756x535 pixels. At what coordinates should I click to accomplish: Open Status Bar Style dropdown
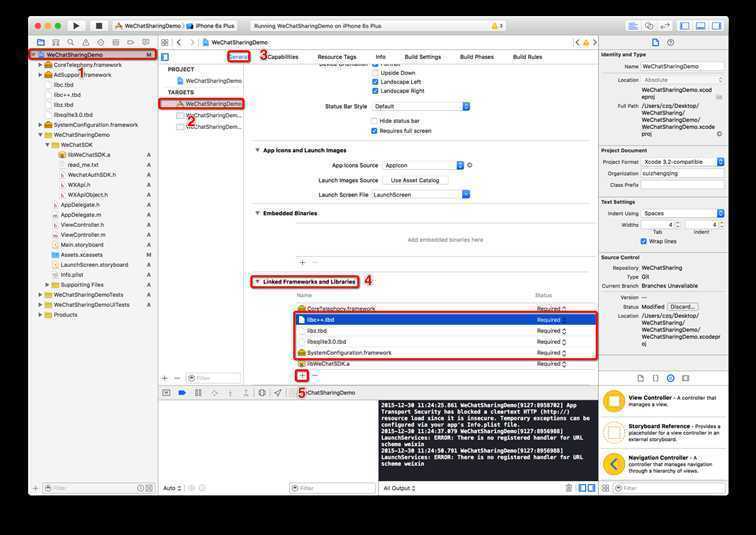coord(420,107)
